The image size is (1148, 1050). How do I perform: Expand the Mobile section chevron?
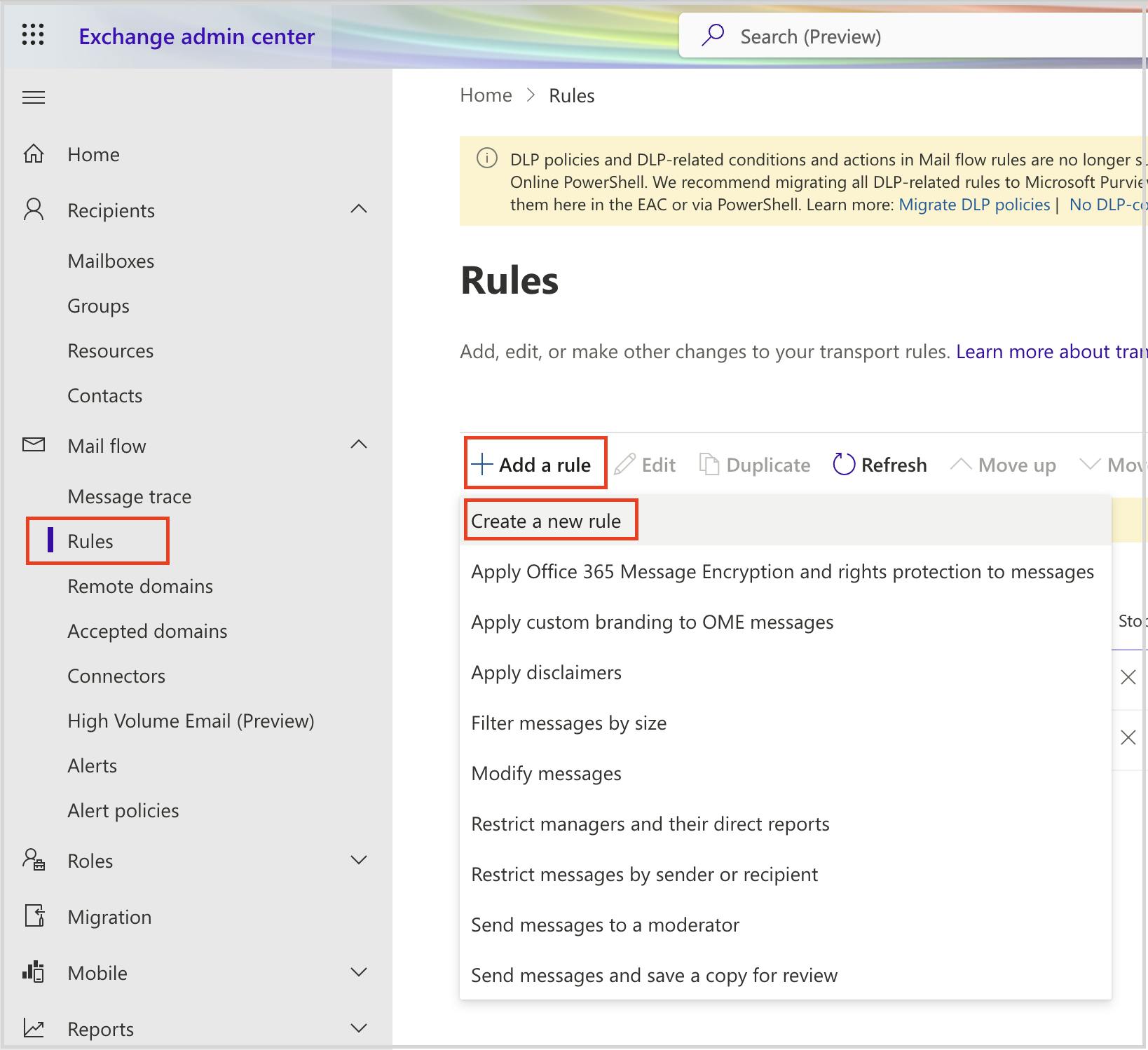(x=359, y=972)
